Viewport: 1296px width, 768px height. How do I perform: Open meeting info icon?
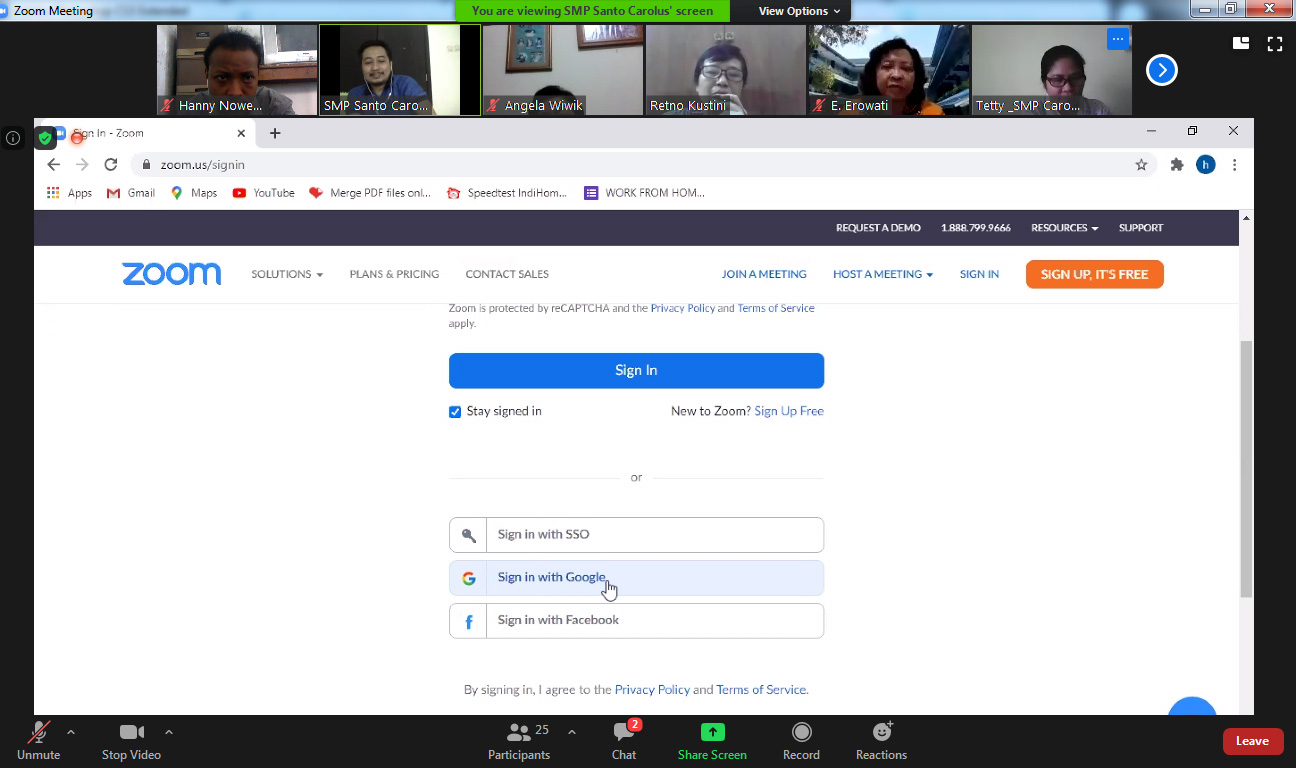pyautogui.click(x=13, y=138)
